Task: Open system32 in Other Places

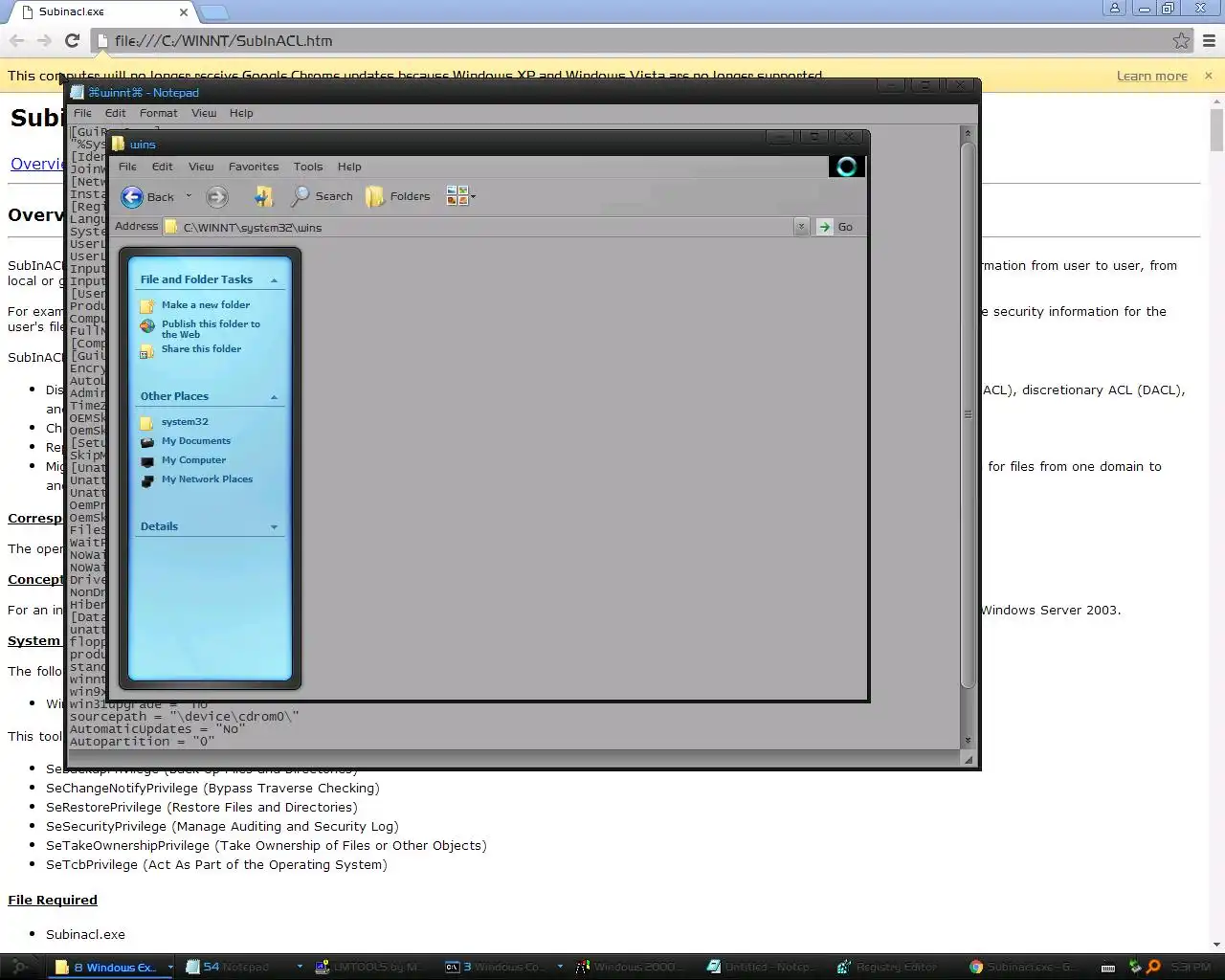Action: [x=185, y=422]
